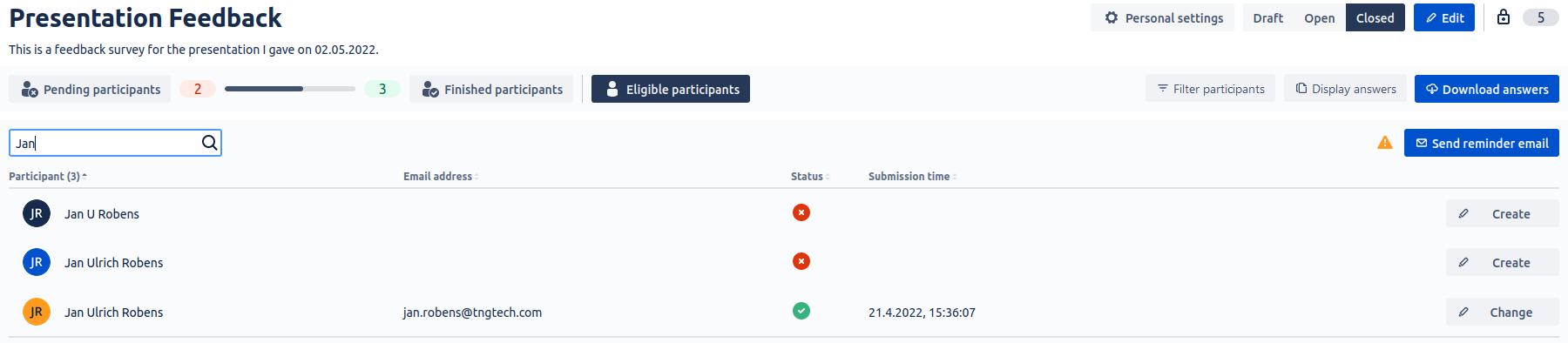Click the red status icon for Jan U Robens
This screenshot has height=343, width=1568.
[x=801, y=212]
